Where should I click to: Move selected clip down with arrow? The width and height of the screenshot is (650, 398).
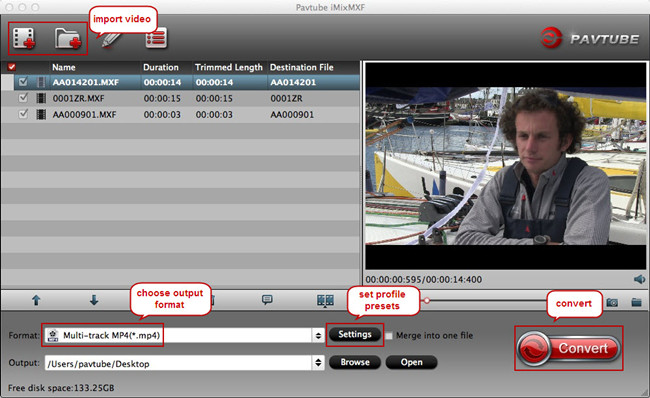point(94,300)
